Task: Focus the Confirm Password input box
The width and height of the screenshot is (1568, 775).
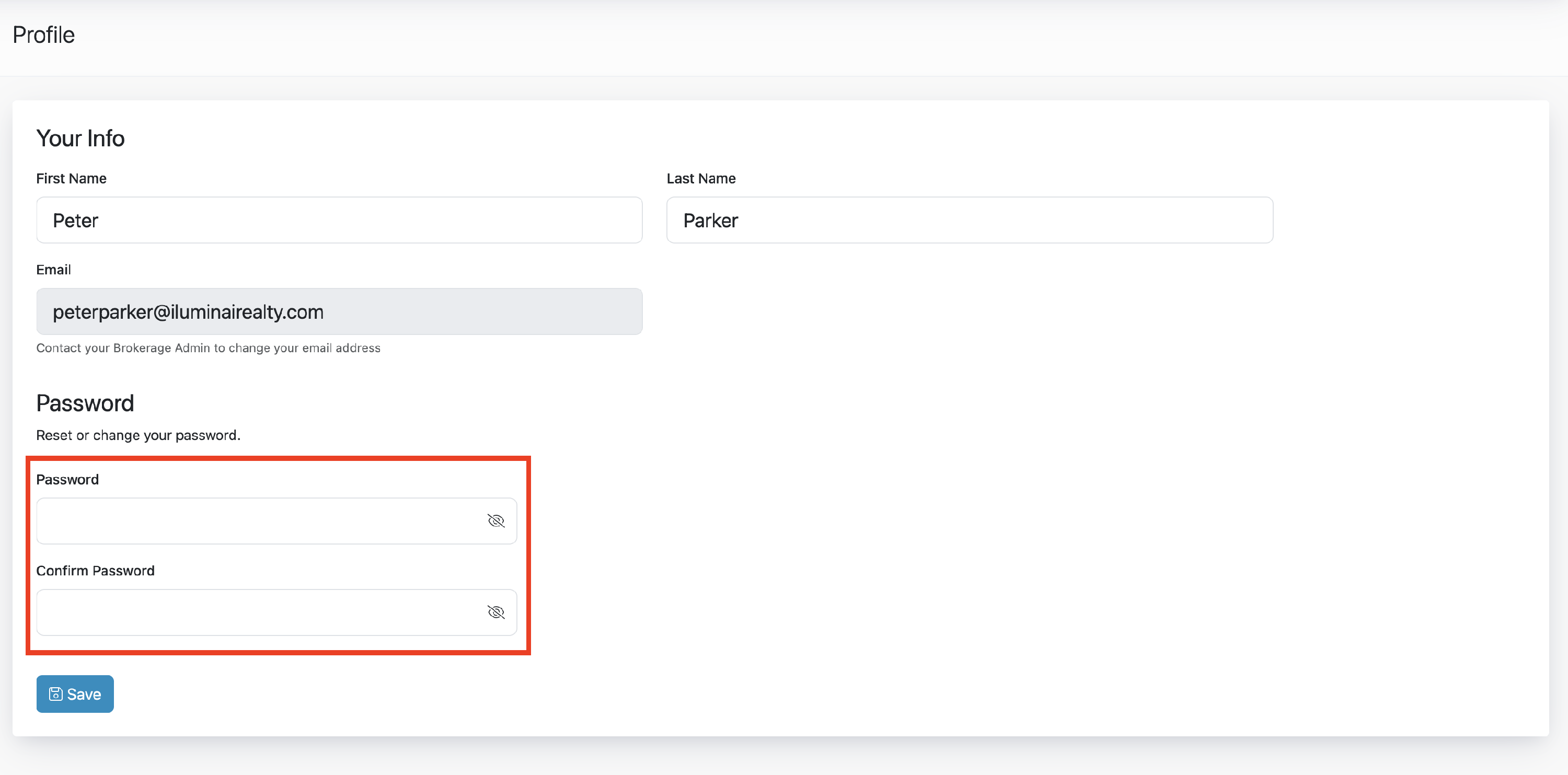Action: (276, 612)
